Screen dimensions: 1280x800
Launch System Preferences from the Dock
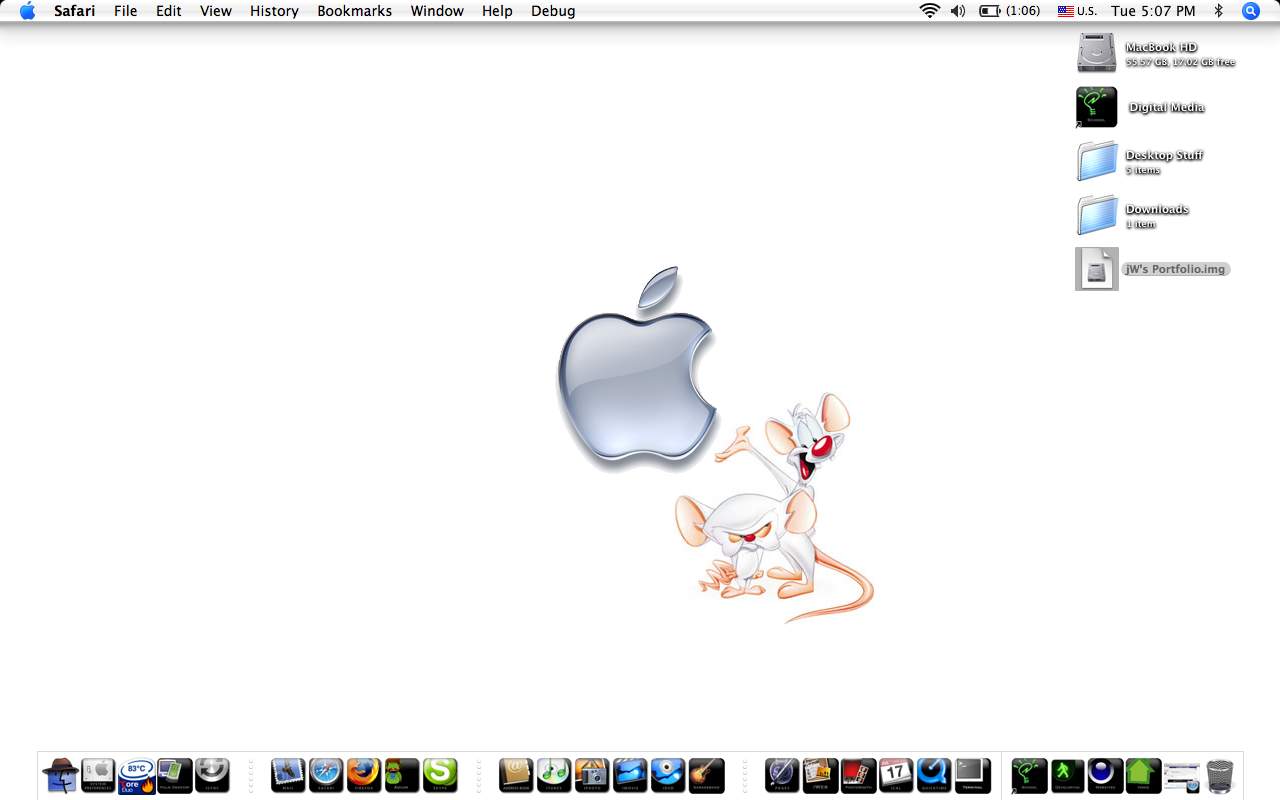(x=98, y=775)
